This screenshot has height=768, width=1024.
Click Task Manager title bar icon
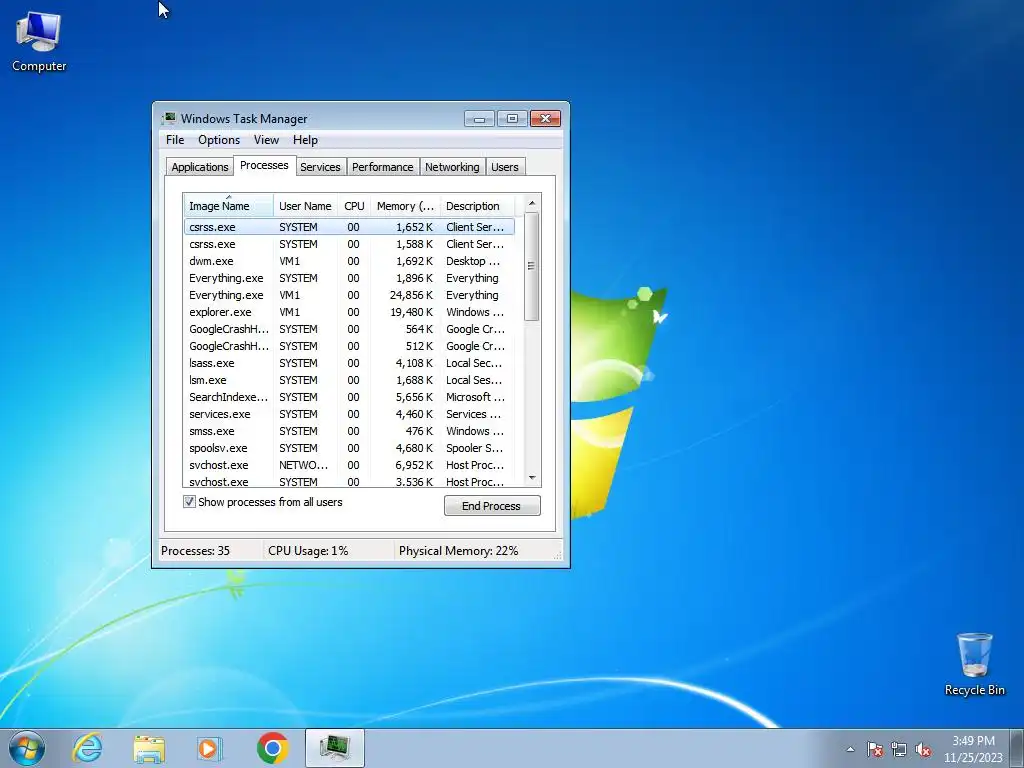click(x=169, y=118)
